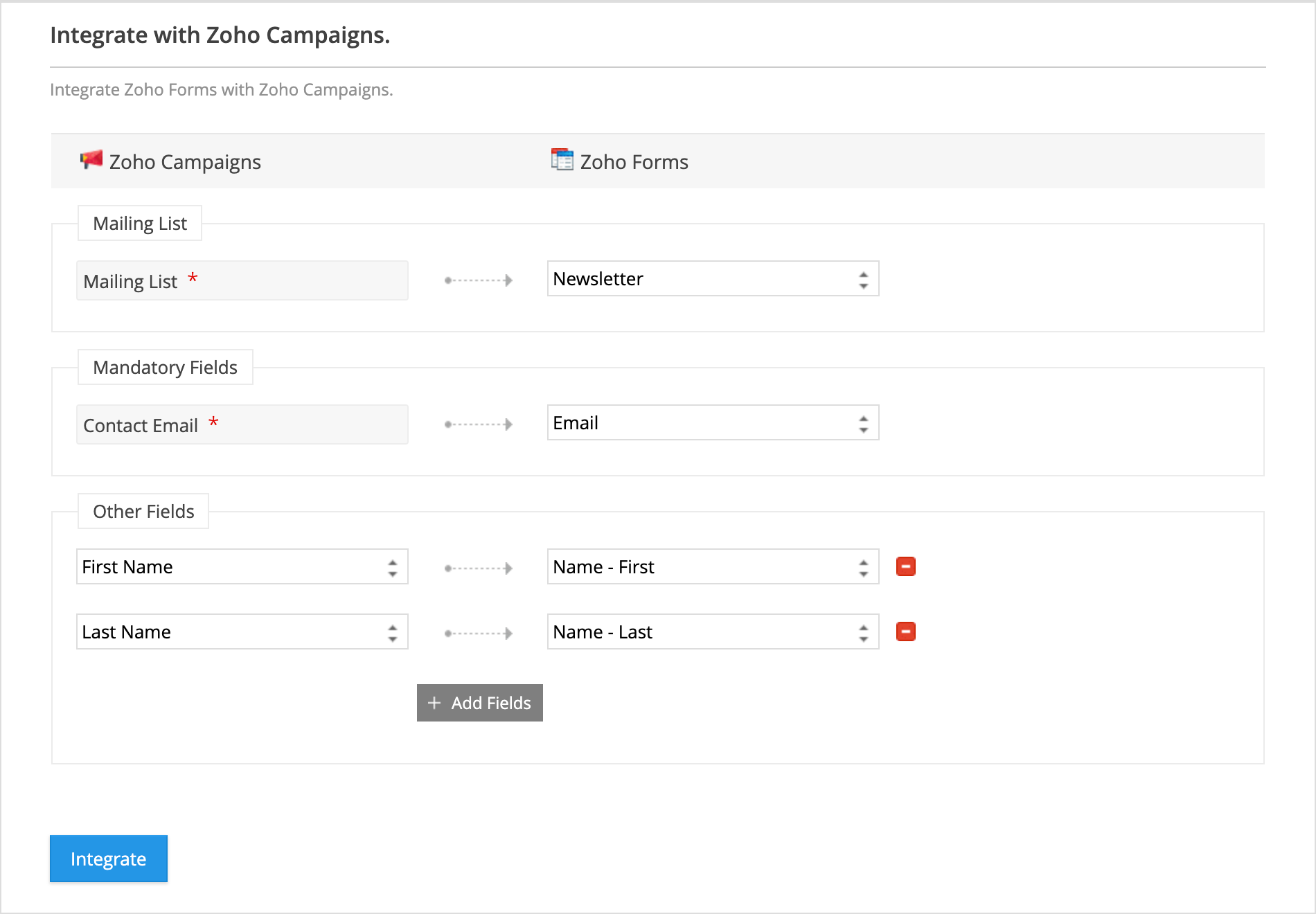
Task: Open the Name - Last forms dropdown
Action: pos(713,631)
